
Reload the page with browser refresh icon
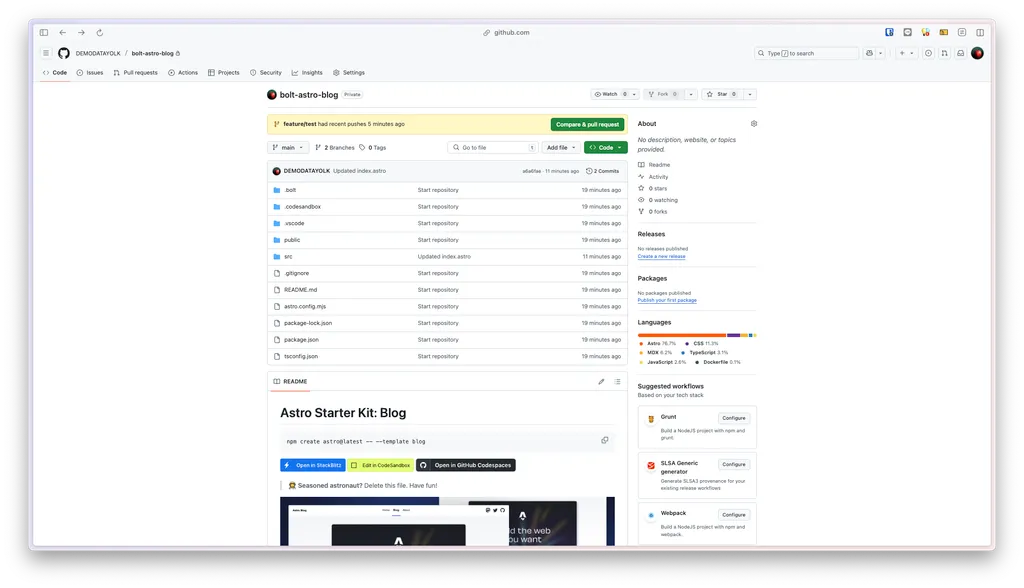point(100,33)
